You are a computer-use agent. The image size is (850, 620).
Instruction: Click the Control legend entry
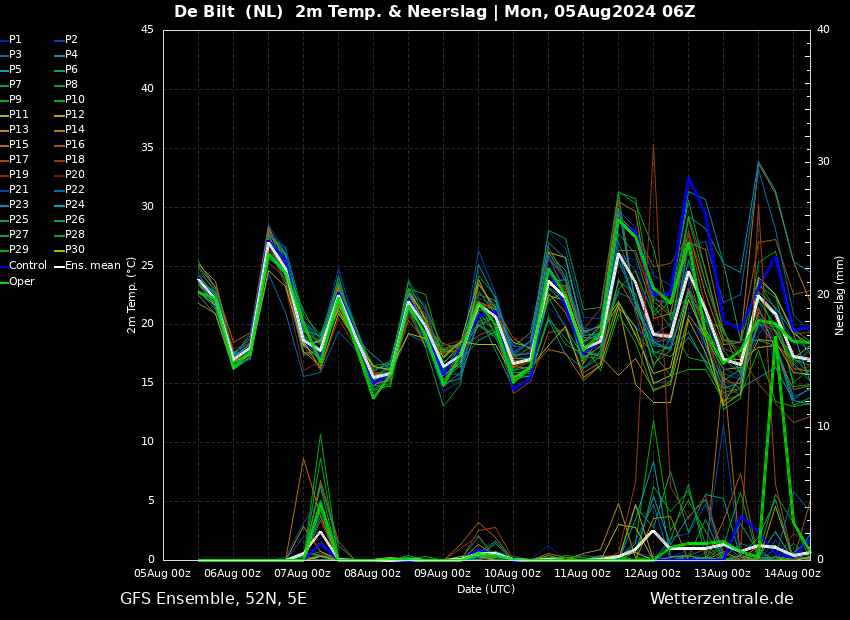click(x=28, y=266)
